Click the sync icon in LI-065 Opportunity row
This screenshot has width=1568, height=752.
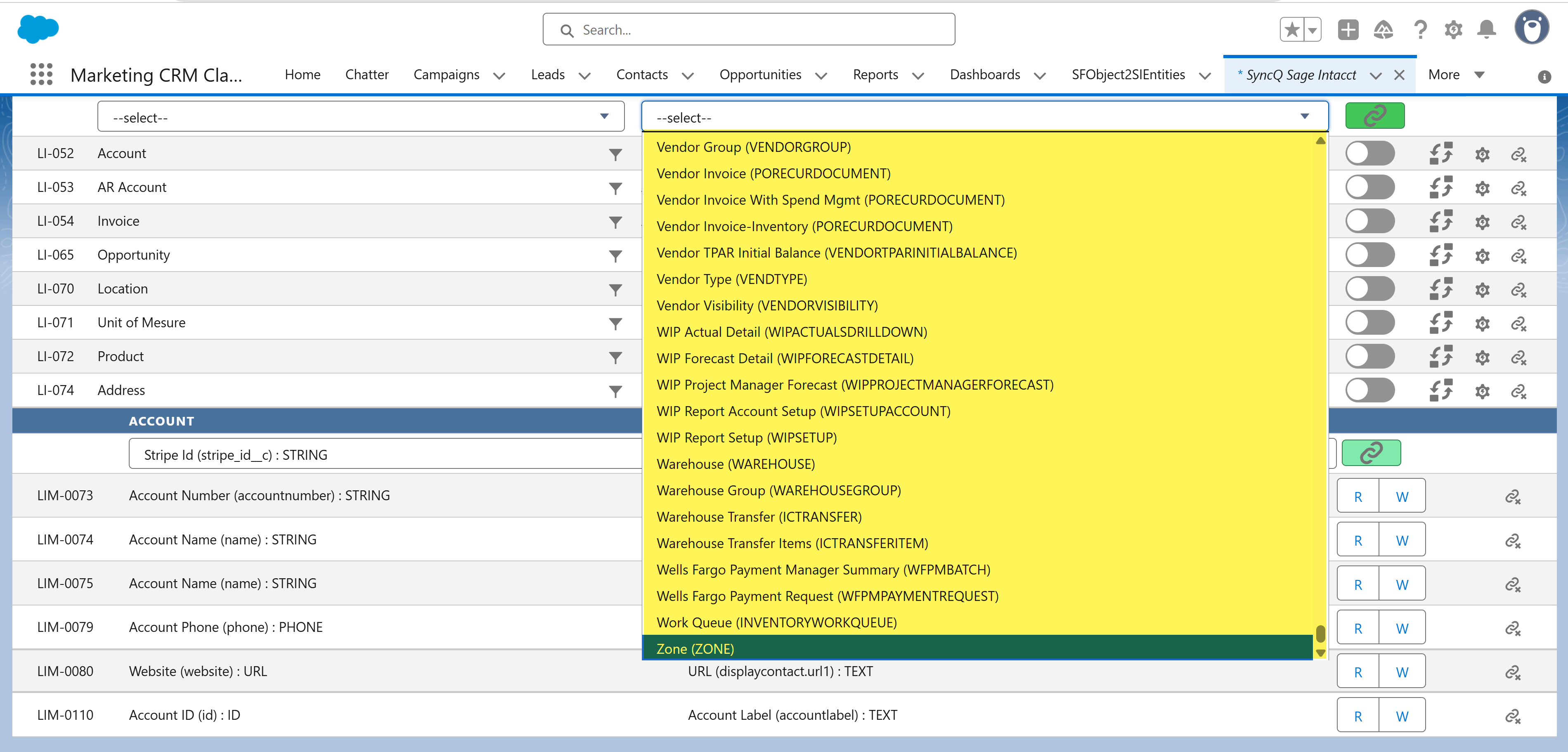point(1441,255)
